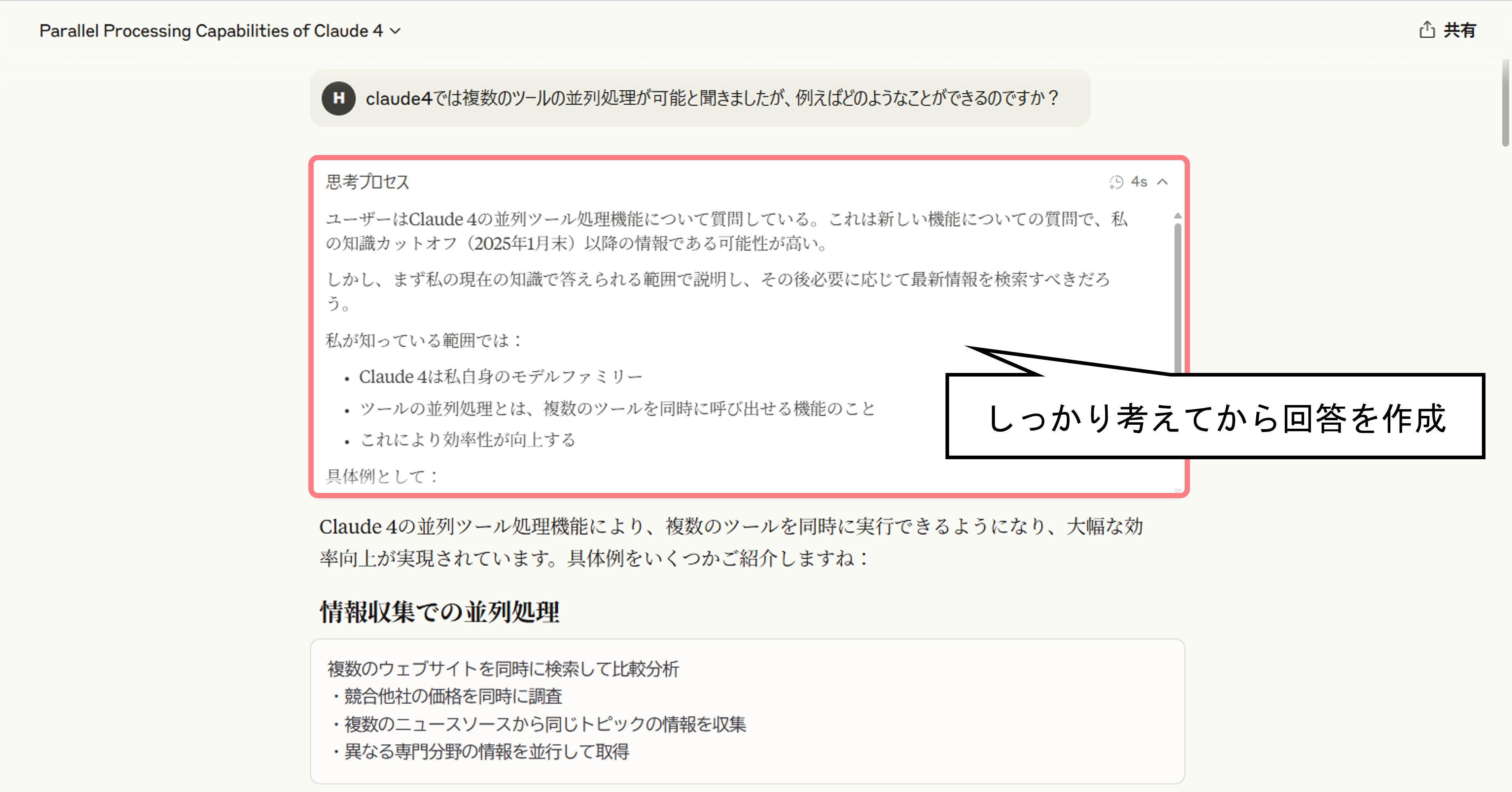Click code block line 競合他社の価格を同時に調査
This screenshot has width=1512, height=792.
tap(452, 696)
